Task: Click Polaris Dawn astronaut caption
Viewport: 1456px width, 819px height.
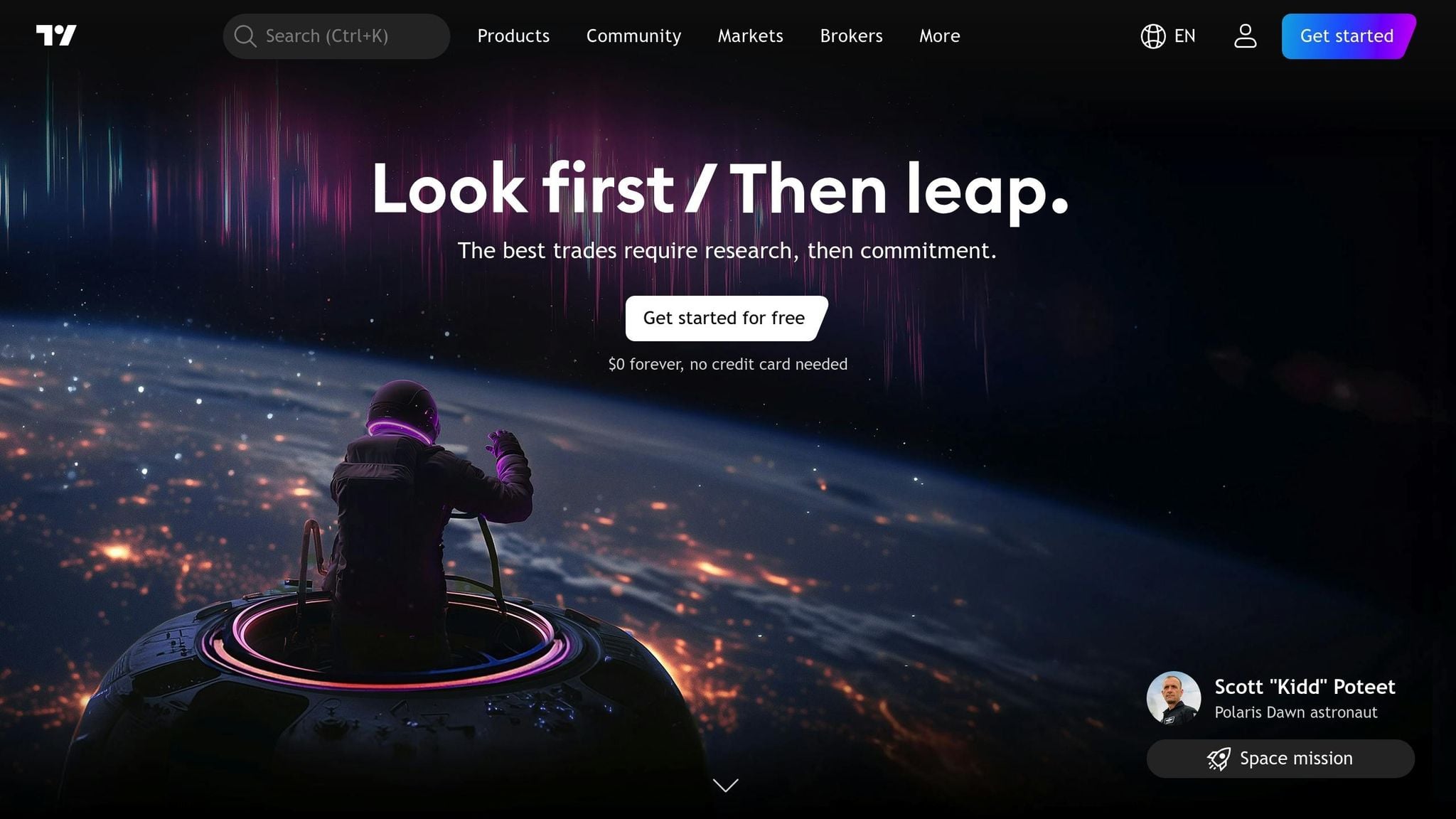Action: (1295, 712)
